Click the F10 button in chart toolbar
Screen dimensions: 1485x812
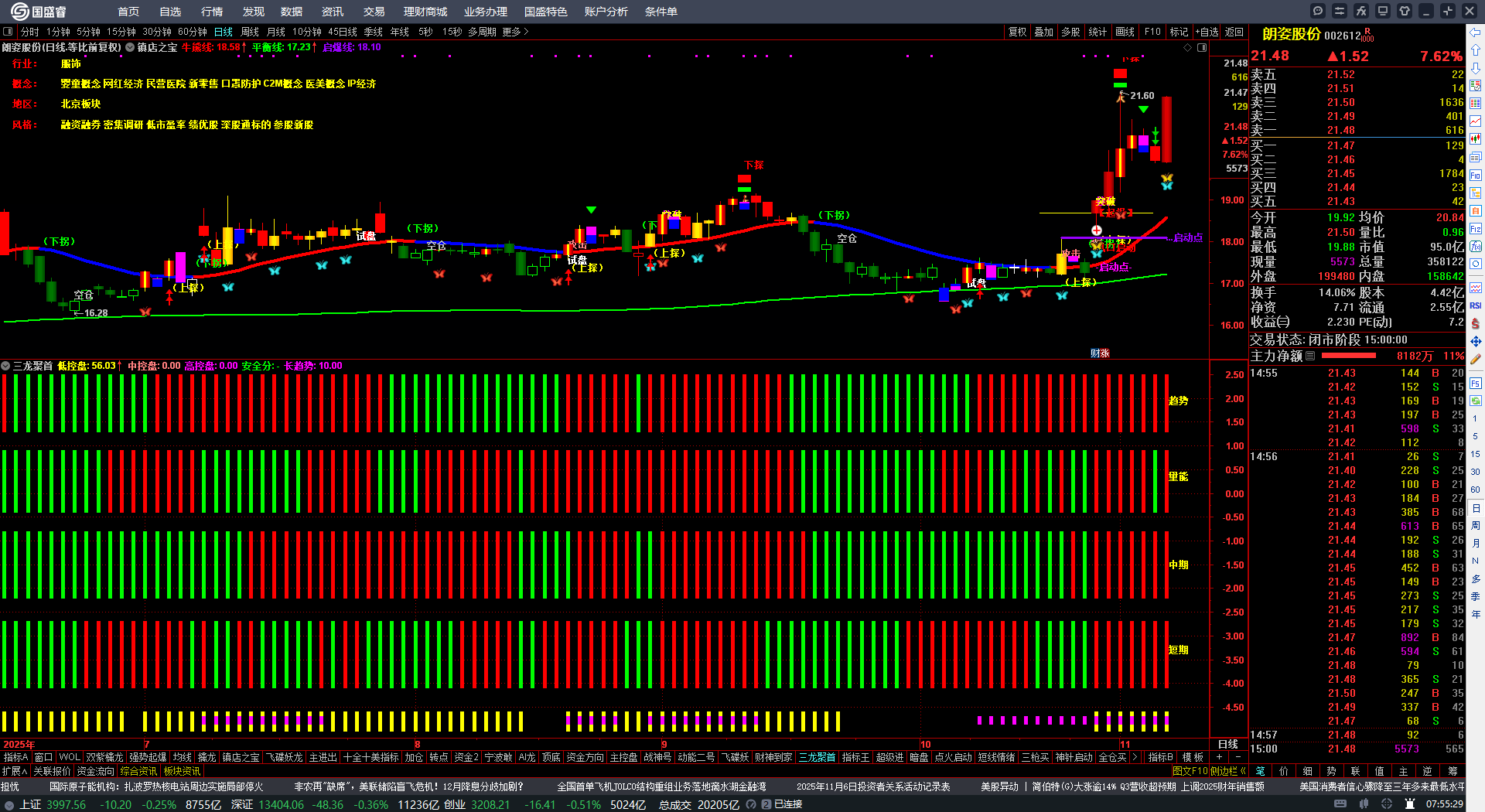[x=1152, y=32]
